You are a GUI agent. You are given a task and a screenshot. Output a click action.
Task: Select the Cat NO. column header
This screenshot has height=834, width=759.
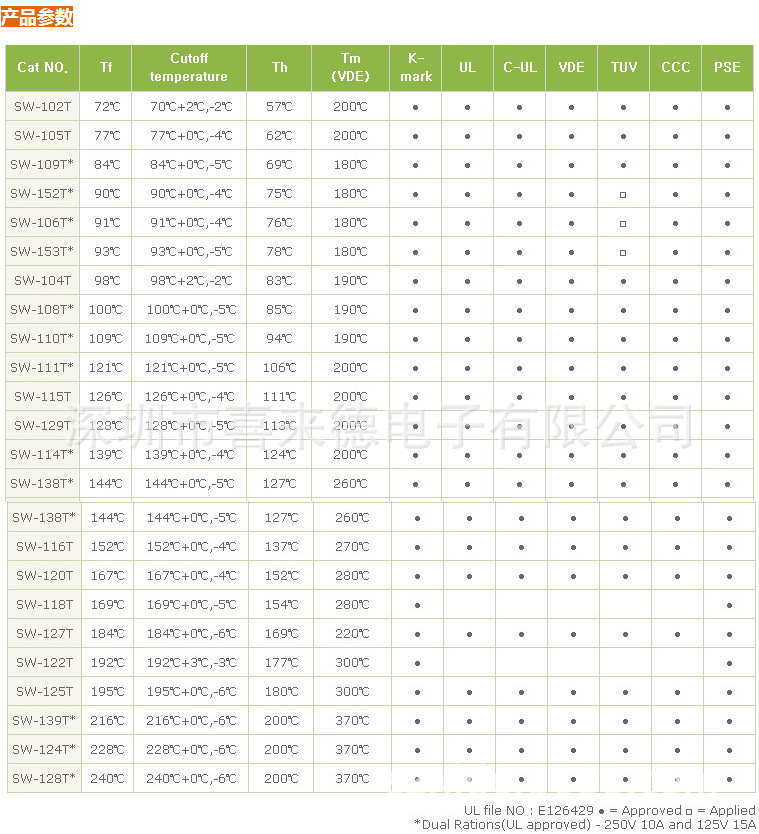[x=43, y=67]
